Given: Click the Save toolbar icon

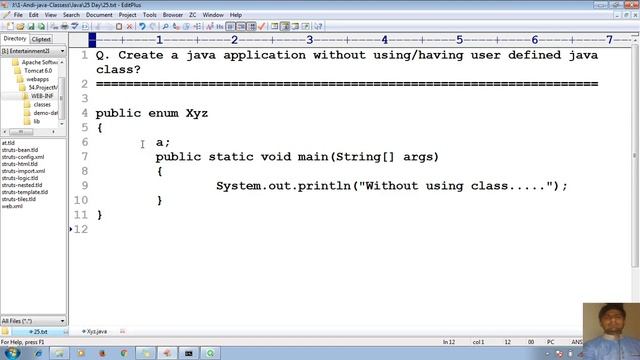Looking at the screenshot, I should [x=31, y=27].
